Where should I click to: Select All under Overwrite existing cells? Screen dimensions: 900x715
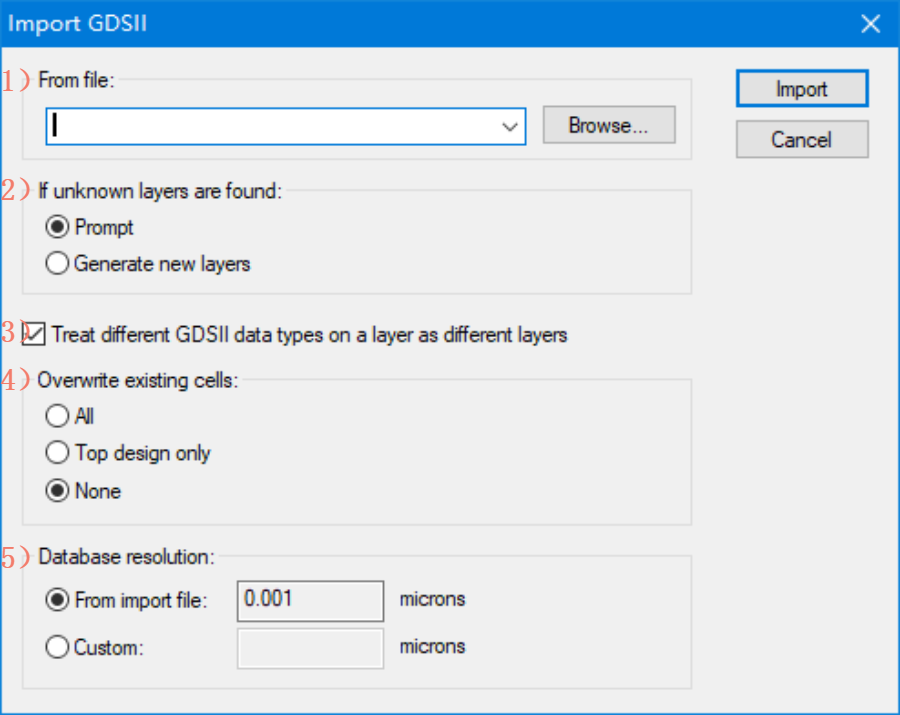[x=58, y=416]
